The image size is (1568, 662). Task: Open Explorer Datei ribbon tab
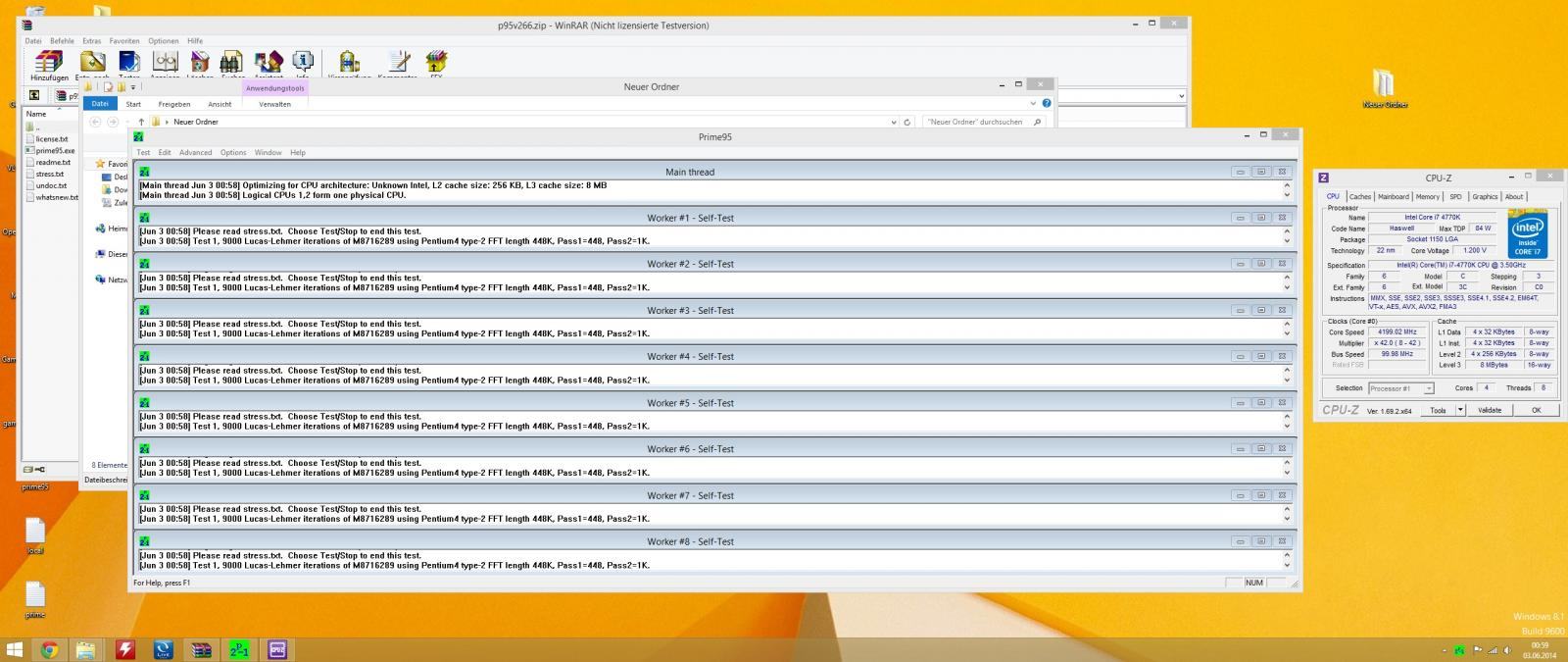click(100, 104)
